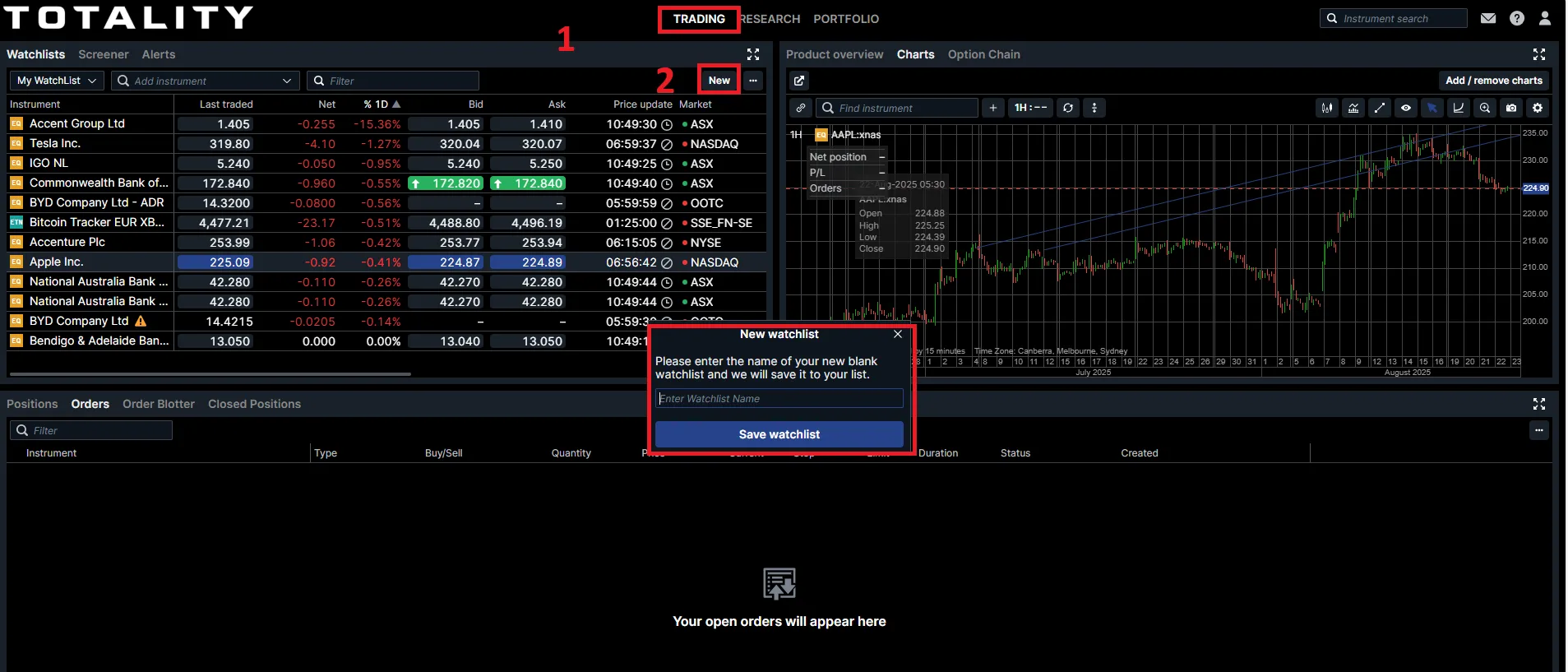The width and height of the screenshot is (1568, 672).
Task: Open the user profile icon
Action: 1545,18
